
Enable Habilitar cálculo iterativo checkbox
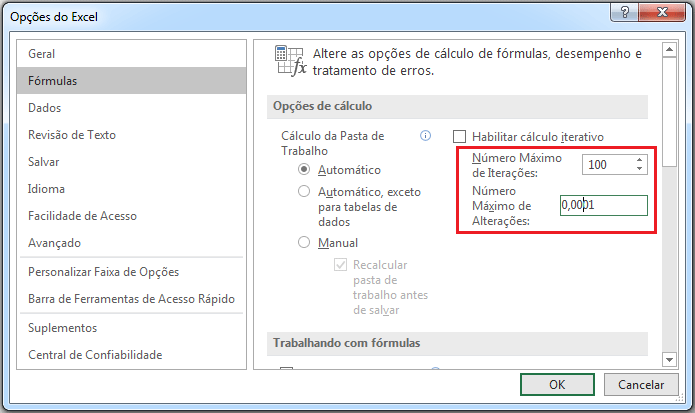point(460,137)
